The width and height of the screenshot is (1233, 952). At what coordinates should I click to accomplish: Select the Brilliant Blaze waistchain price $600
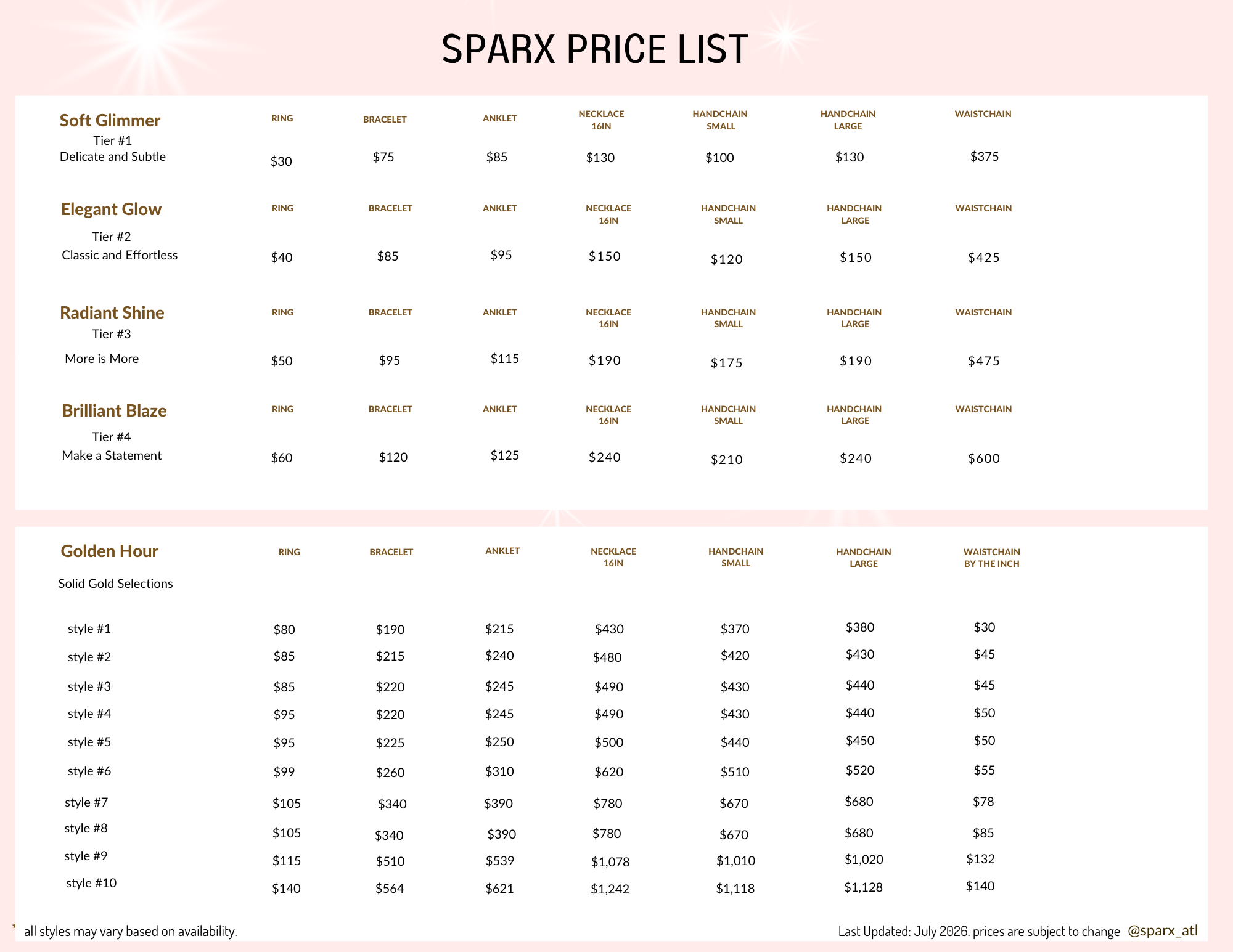[984, 458]
